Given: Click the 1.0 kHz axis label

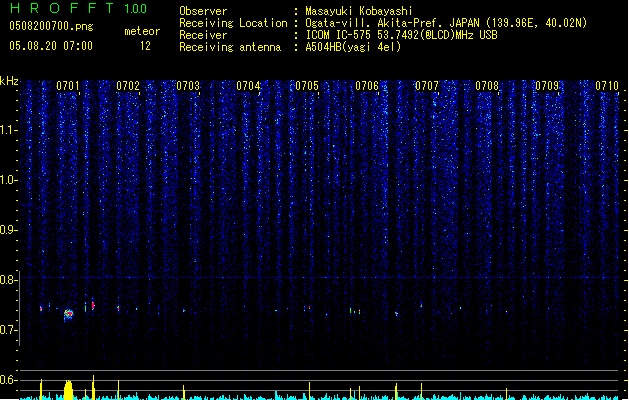Looking at the screenshot, I should click(9, 180).
